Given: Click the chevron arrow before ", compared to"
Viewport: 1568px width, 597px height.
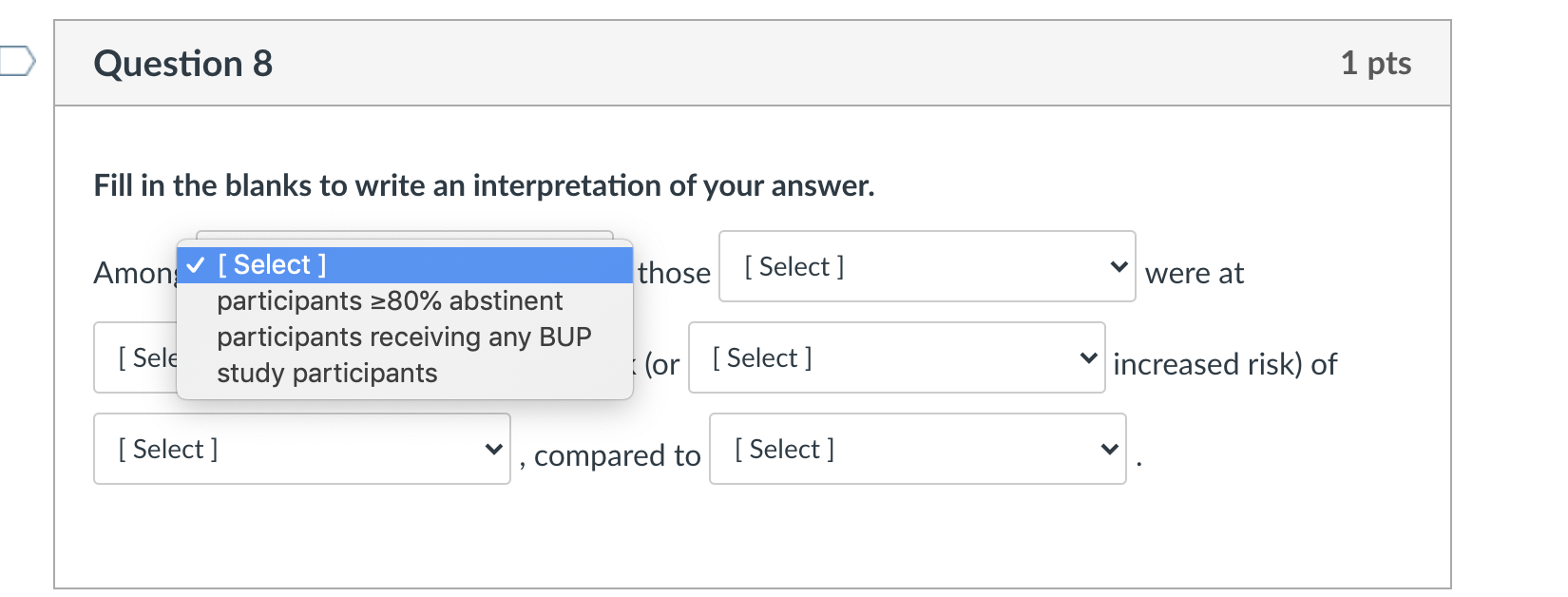Looking at the screenshot, I should [x=493, y=450].
